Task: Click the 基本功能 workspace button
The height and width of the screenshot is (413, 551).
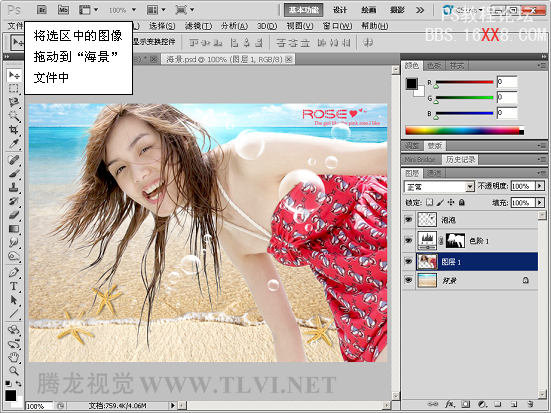Action: [303, 10]
